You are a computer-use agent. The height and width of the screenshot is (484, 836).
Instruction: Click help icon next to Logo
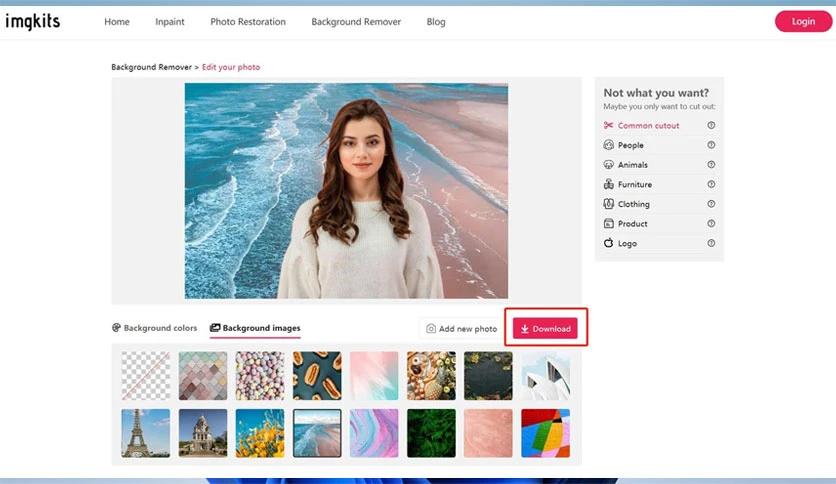coord(711,244)
